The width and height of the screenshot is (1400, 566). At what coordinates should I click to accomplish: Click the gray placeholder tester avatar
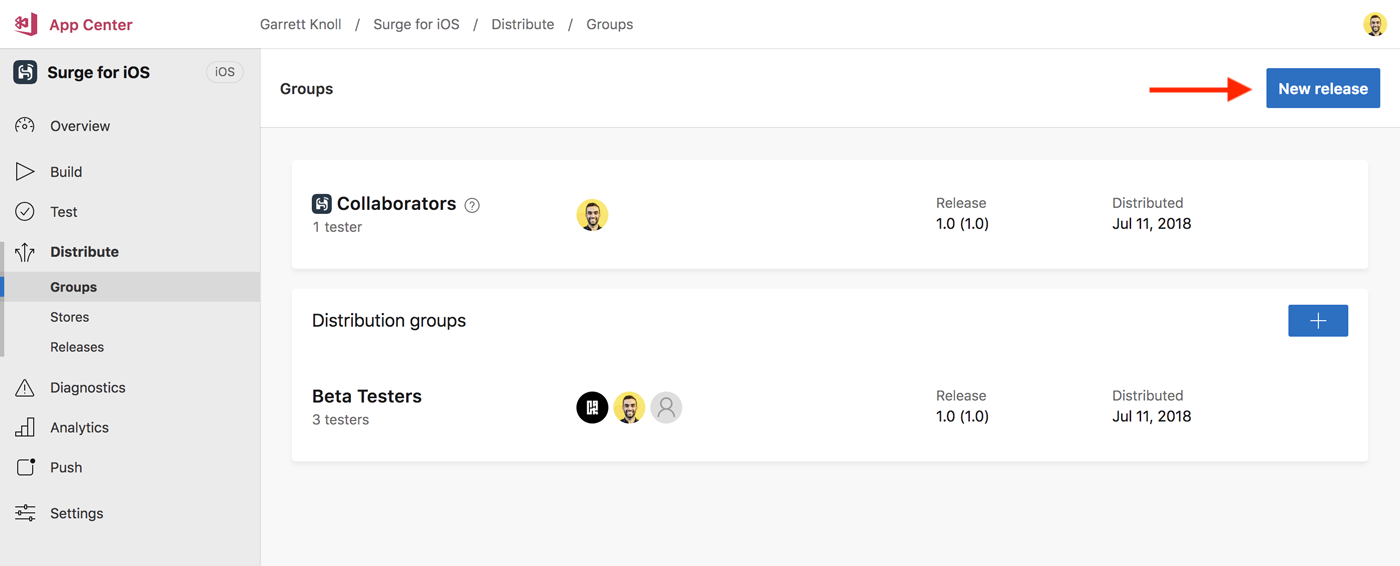point(666,407)
